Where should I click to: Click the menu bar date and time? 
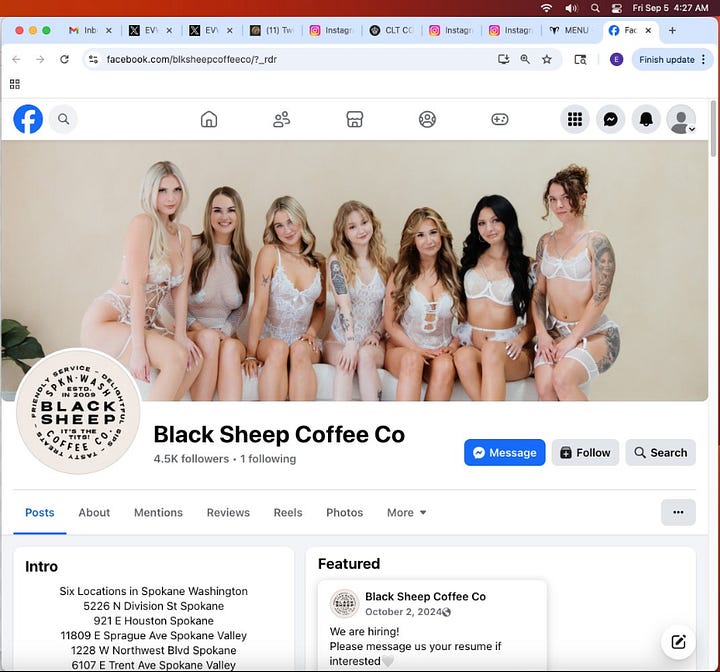670,8
